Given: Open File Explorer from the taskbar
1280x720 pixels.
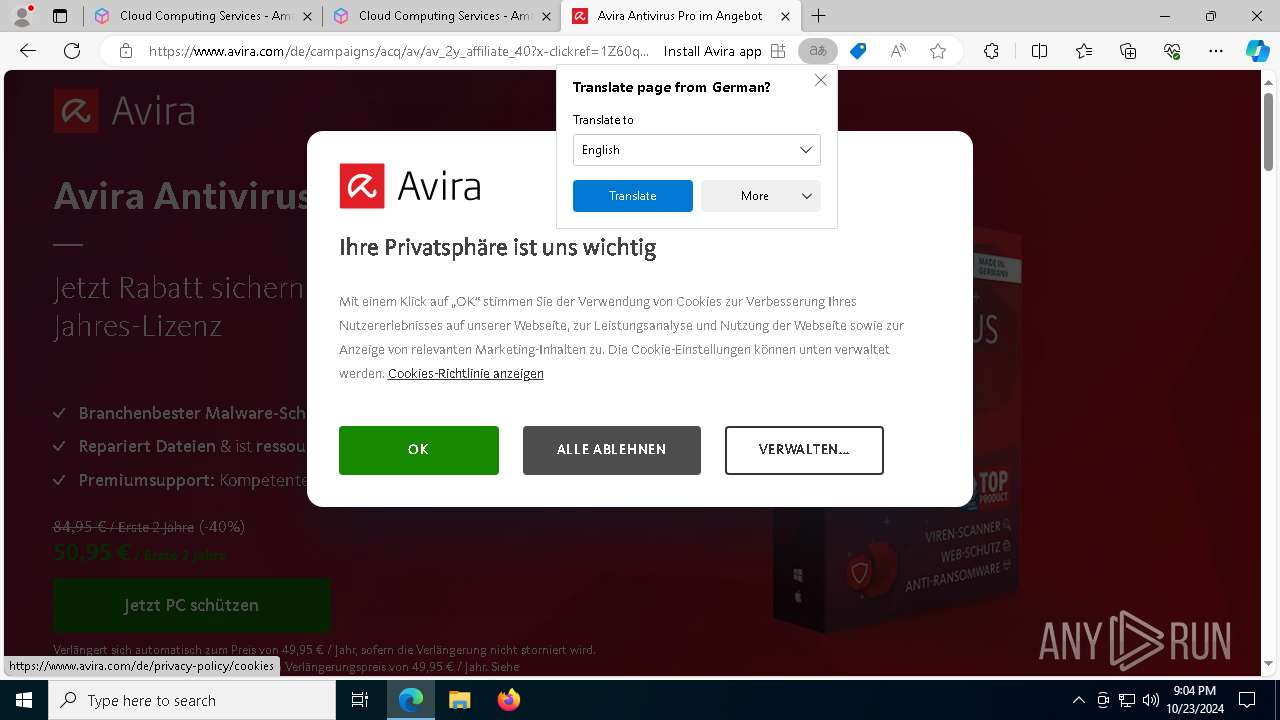Looking at the screenshot, I should point(459,700).
